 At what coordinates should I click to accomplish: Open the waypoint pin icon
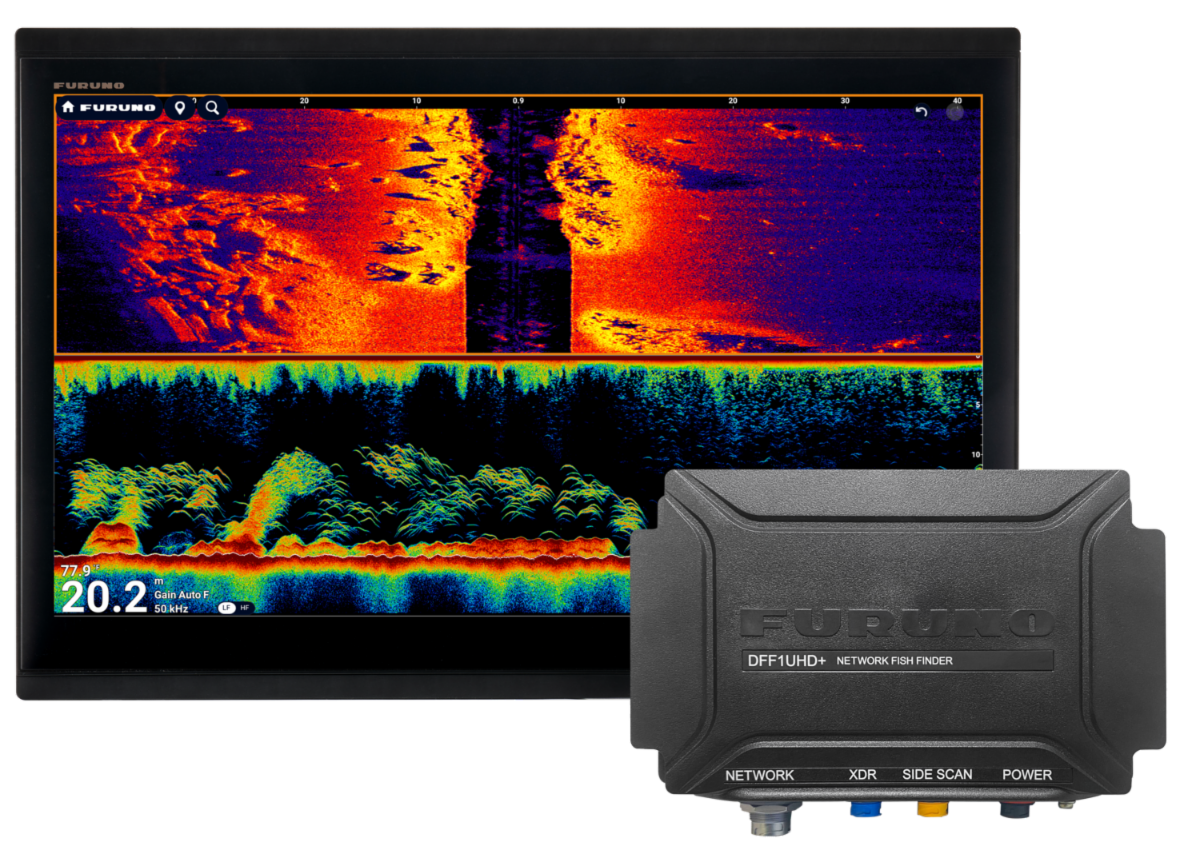tap(180, 107)
